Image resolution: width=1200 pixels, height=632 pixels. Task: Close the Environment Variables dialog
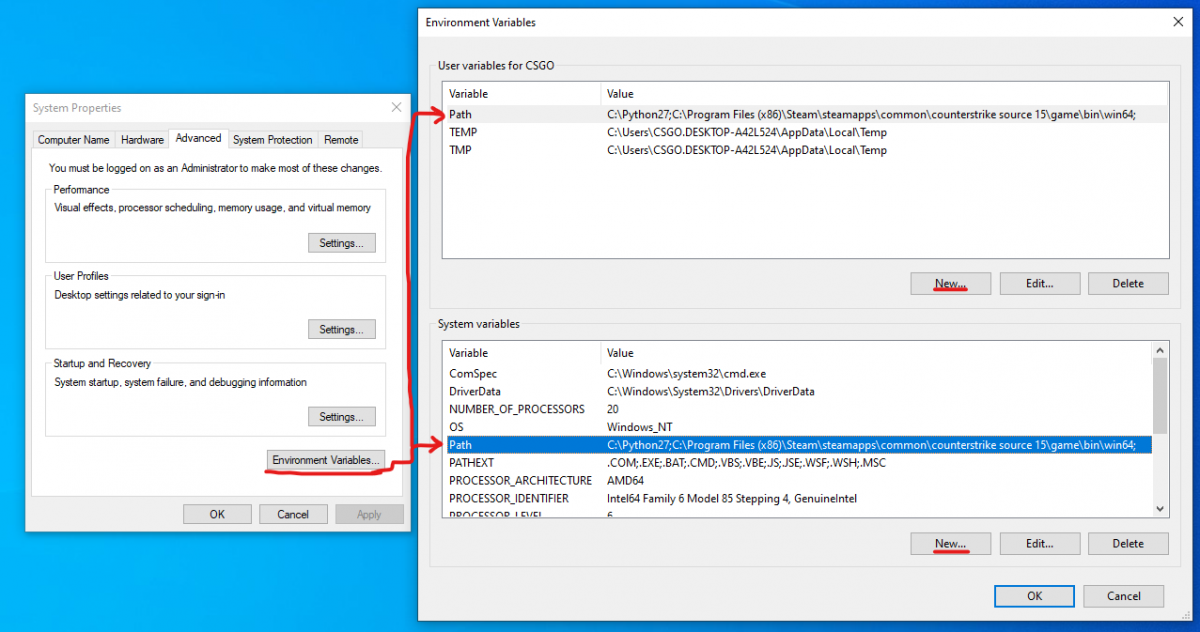[1177, 21]
